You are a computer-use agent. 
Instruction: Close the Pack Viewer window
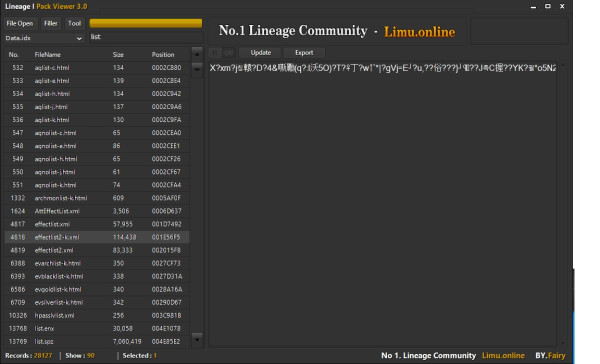click(562, 7)
